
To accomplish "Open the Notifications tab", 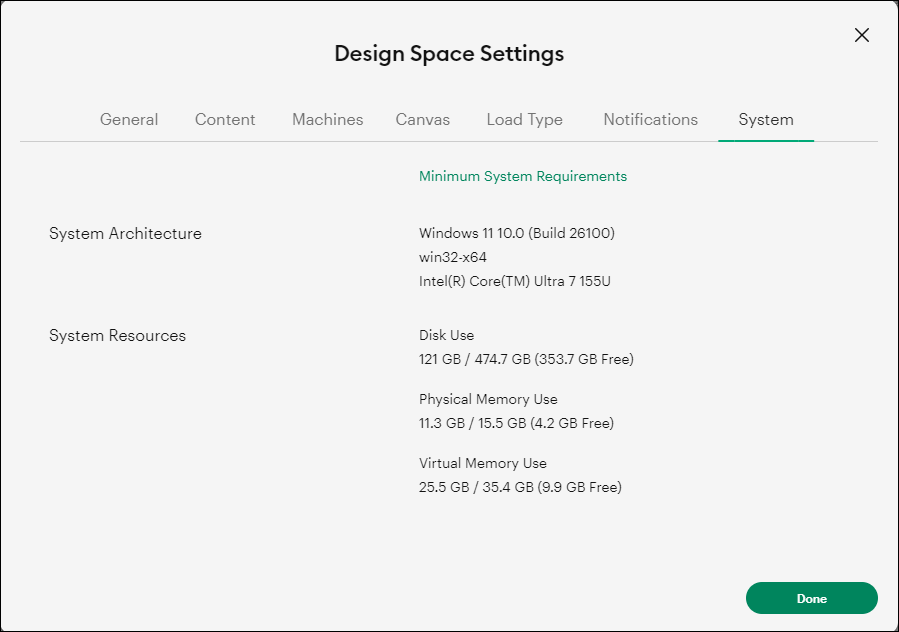I will (x=650, y=119).
